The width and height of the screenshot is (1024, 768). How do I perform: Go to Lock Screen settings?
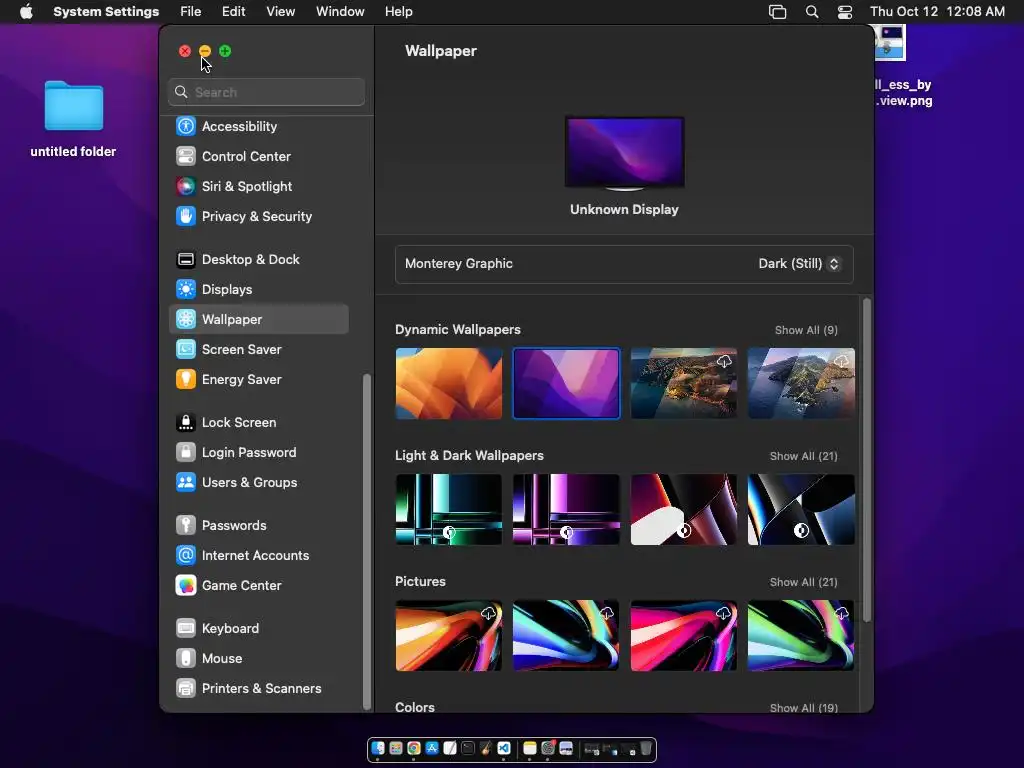259,423
